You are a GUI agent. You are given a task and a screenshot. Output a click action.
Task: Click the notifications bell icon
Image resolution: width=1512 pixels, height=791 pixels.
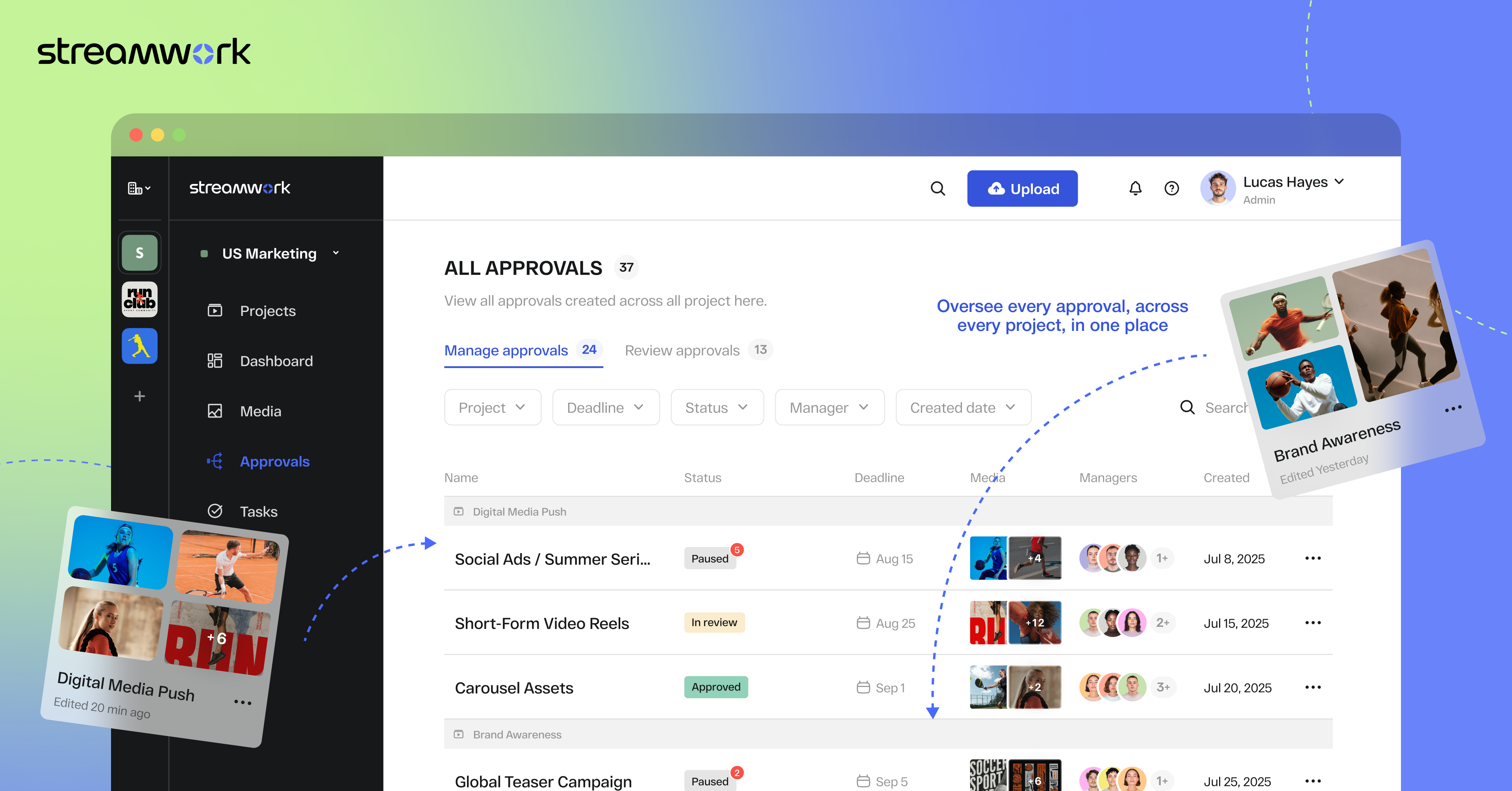tap(1135, 189)
